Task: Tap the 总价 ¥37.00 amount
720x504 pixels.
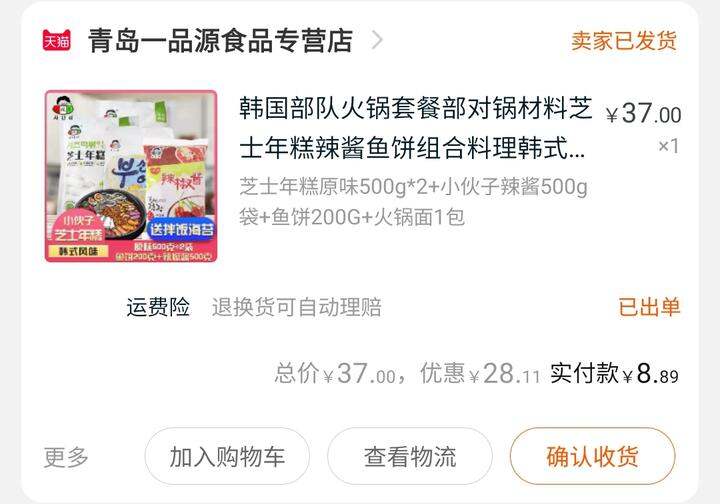Action: pyautogui.click(x=335, y=373)
